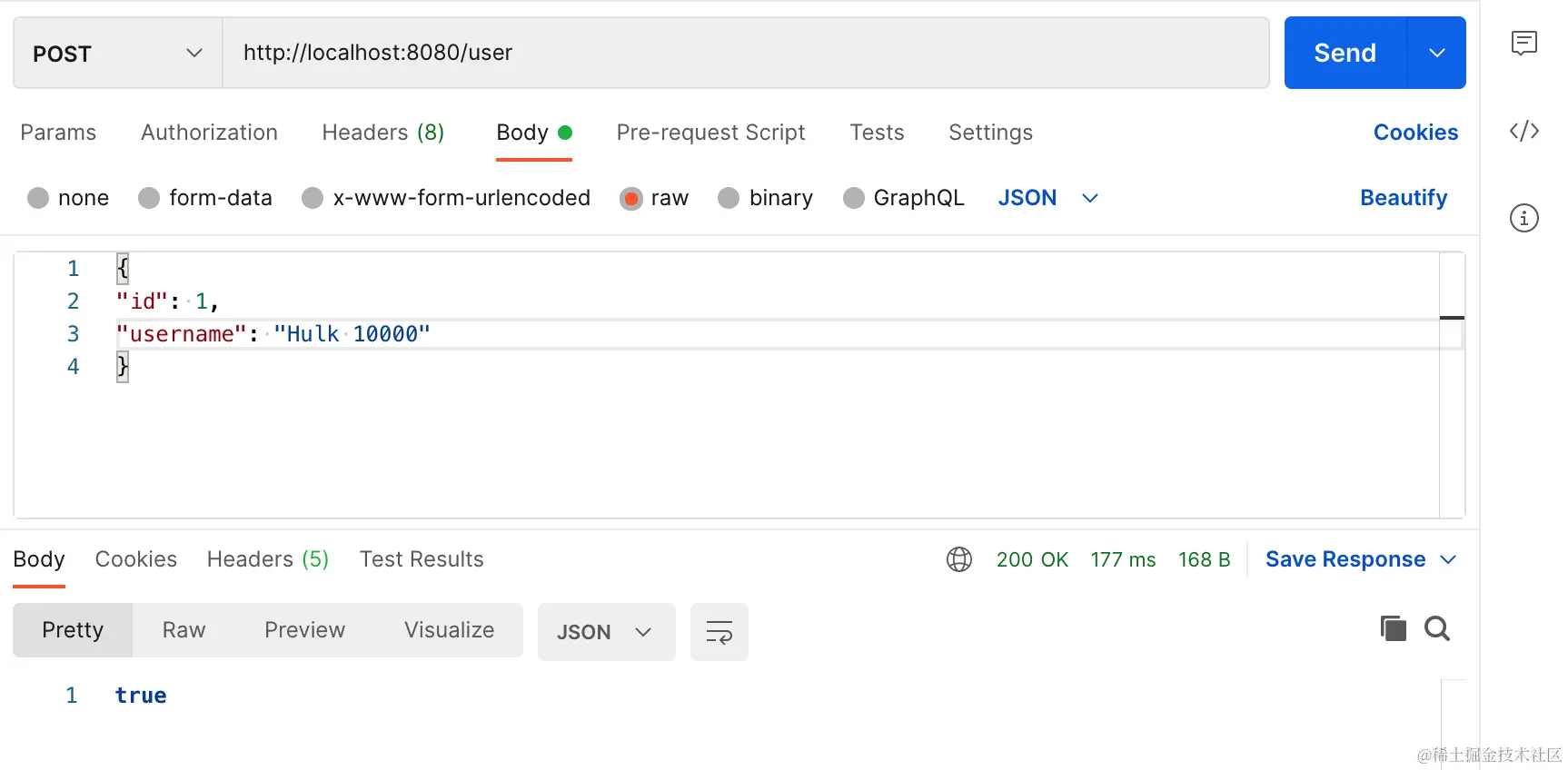This screenshot has width=1568, height=770.
Task: Search the response with the magnifier icon
Action: click(1437, 628)
